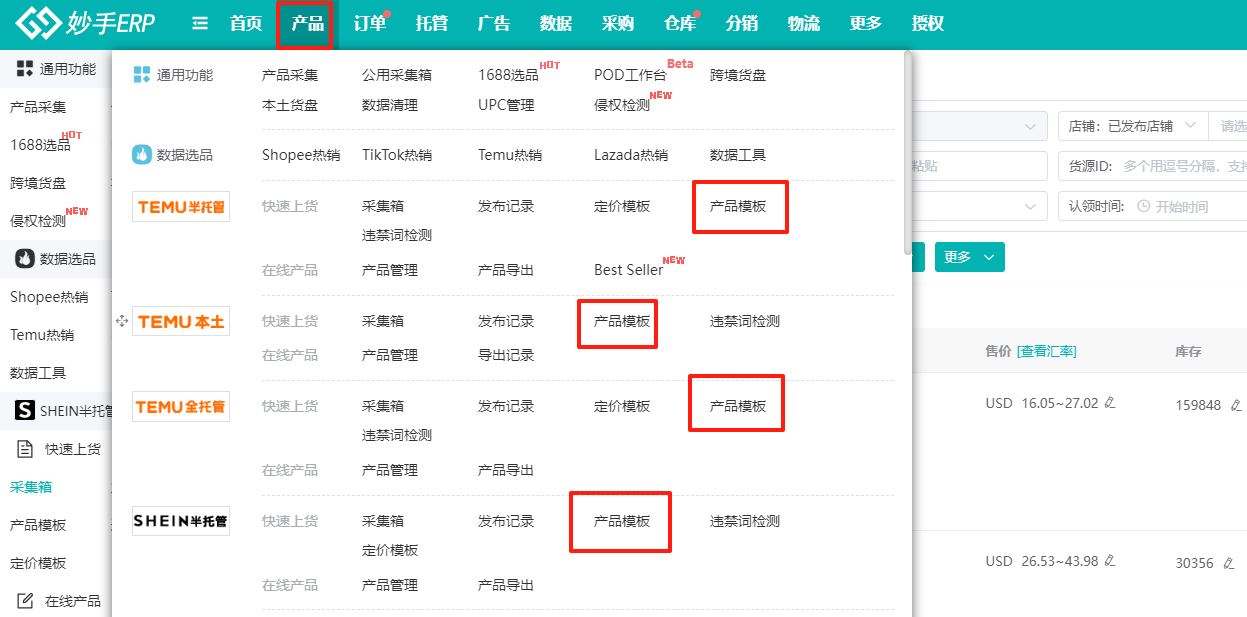Open 产品模板 in SHEIN半托管 menu row
This screenshot has width=1247, height=617.
pyautogui.click(x=622, y=521)
